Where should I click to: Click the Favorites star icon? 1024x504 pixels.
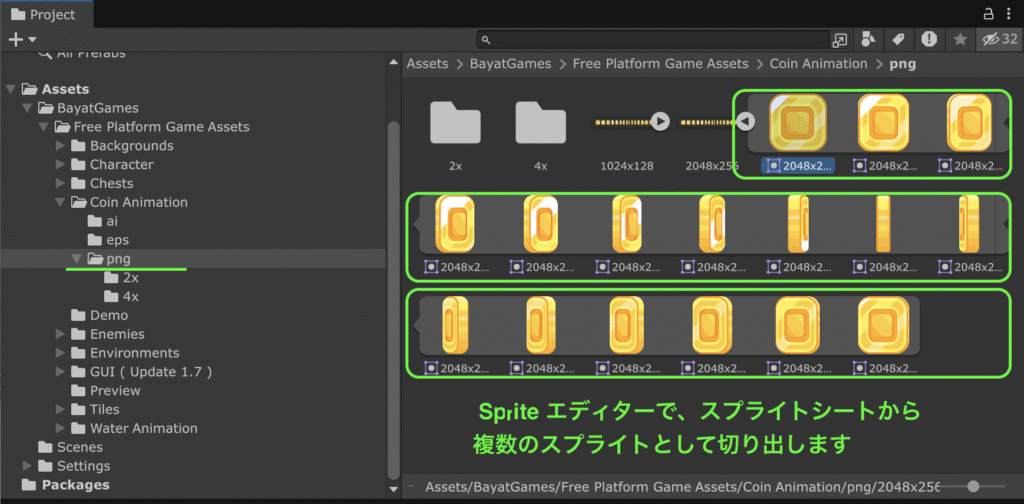[x=960, y=39]
